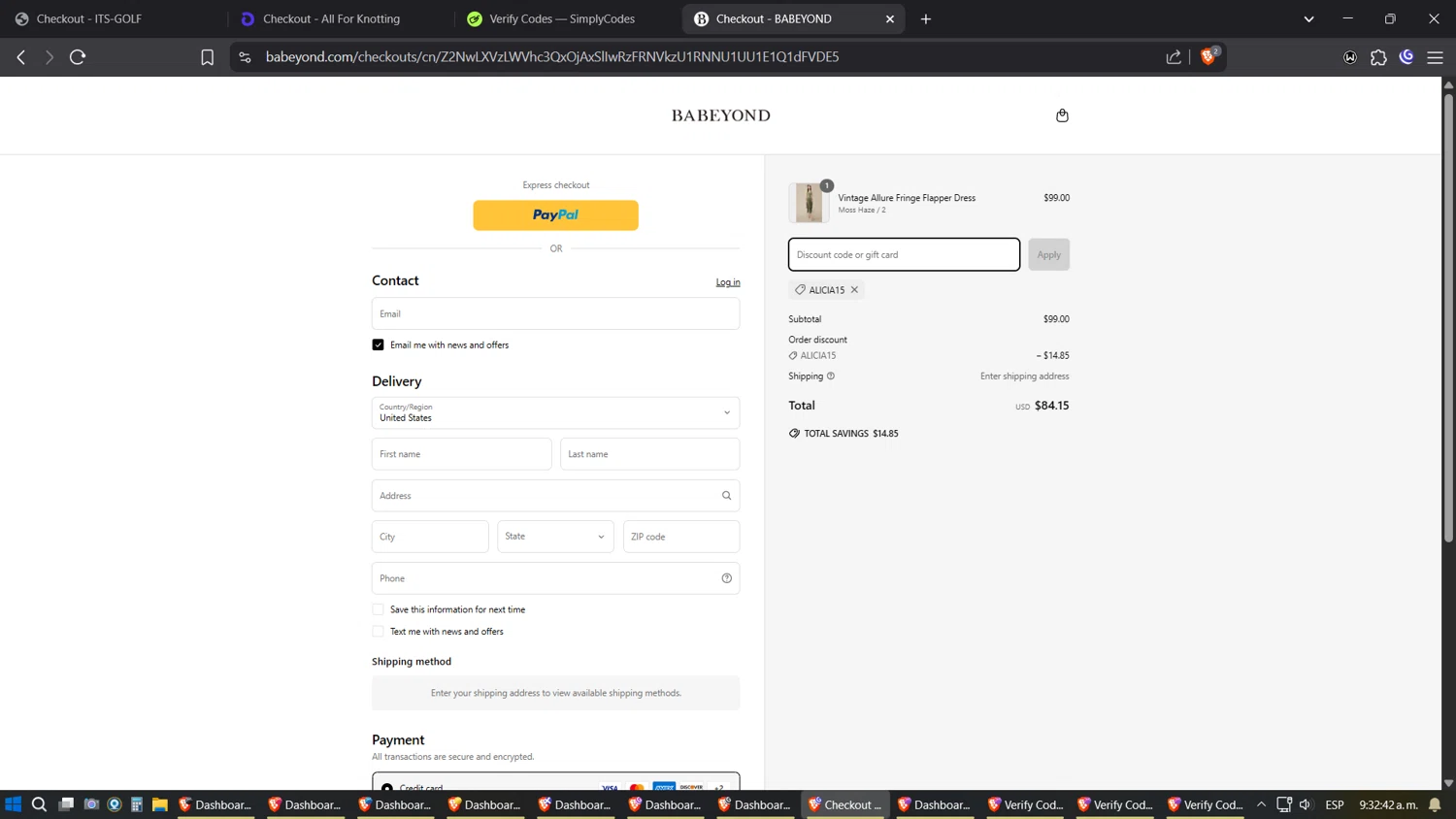This screenshot has height=819, width=1456.
Task: Select the Credit card payment radio
Action: pyautogui.click(x=387, y=787)
